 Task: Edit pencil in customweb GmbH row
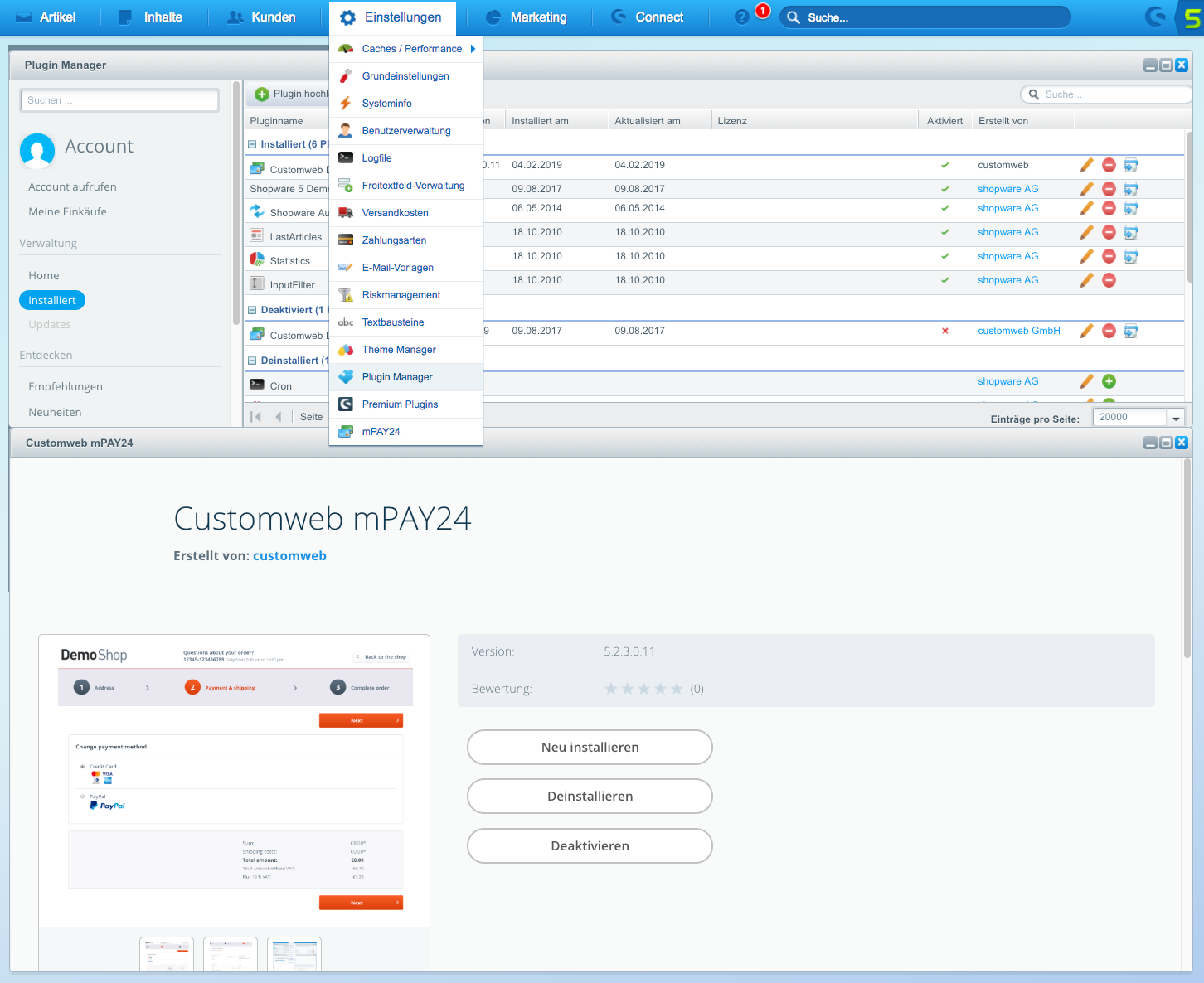coord(1087,331)
